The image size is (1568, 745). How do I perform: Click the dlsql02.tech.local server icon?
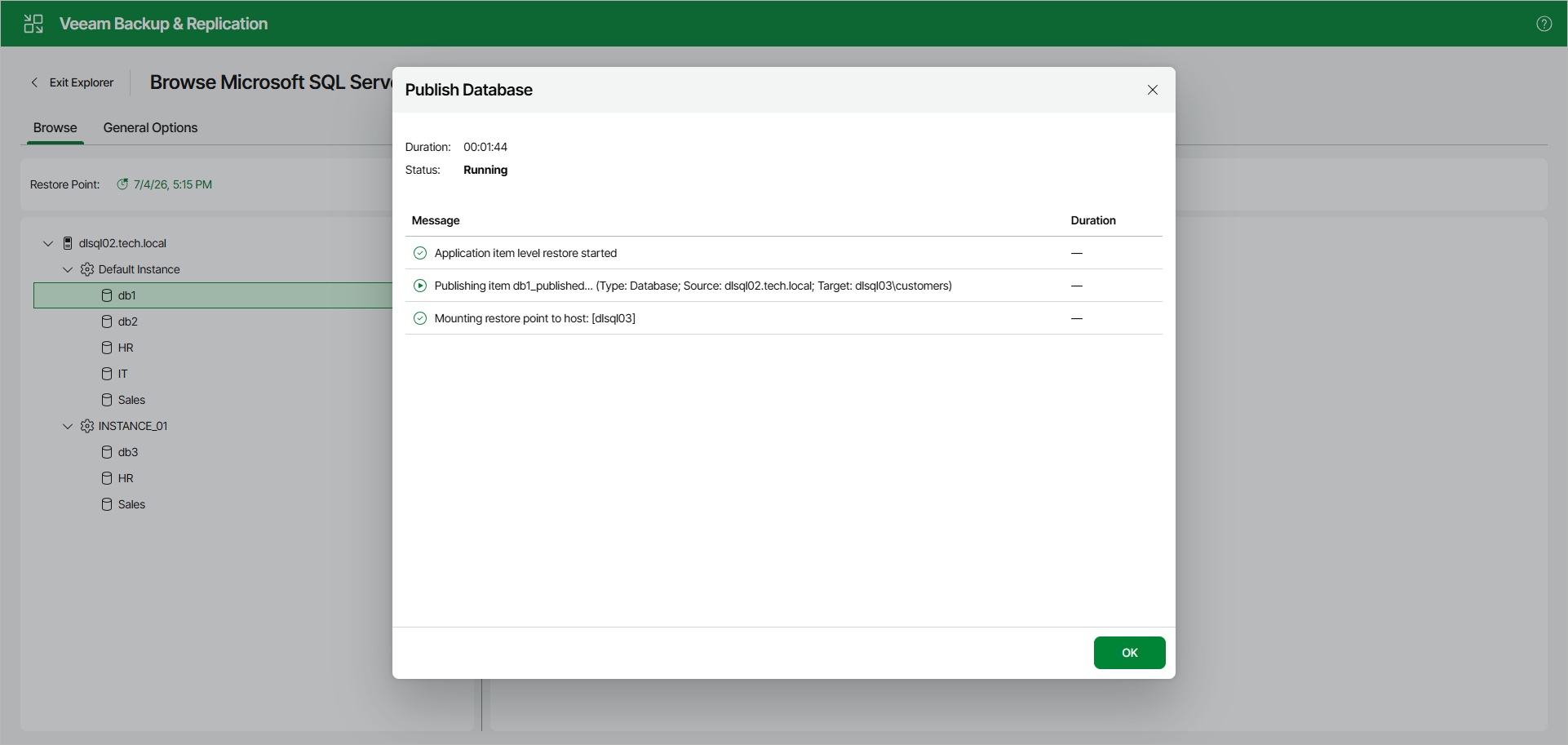pos(68,243)
